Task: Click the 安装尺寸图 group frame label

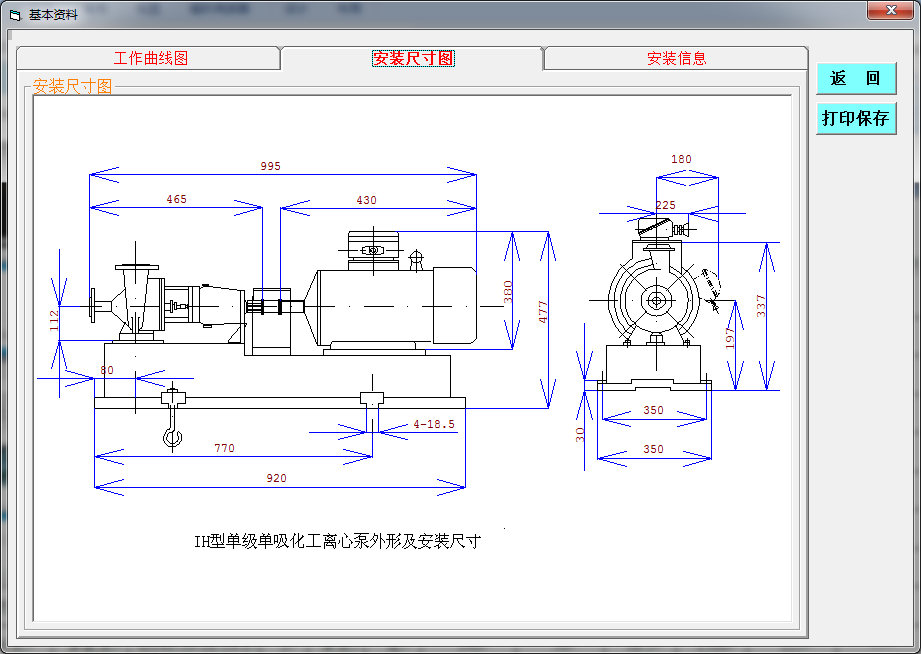Action: (72, 86)
